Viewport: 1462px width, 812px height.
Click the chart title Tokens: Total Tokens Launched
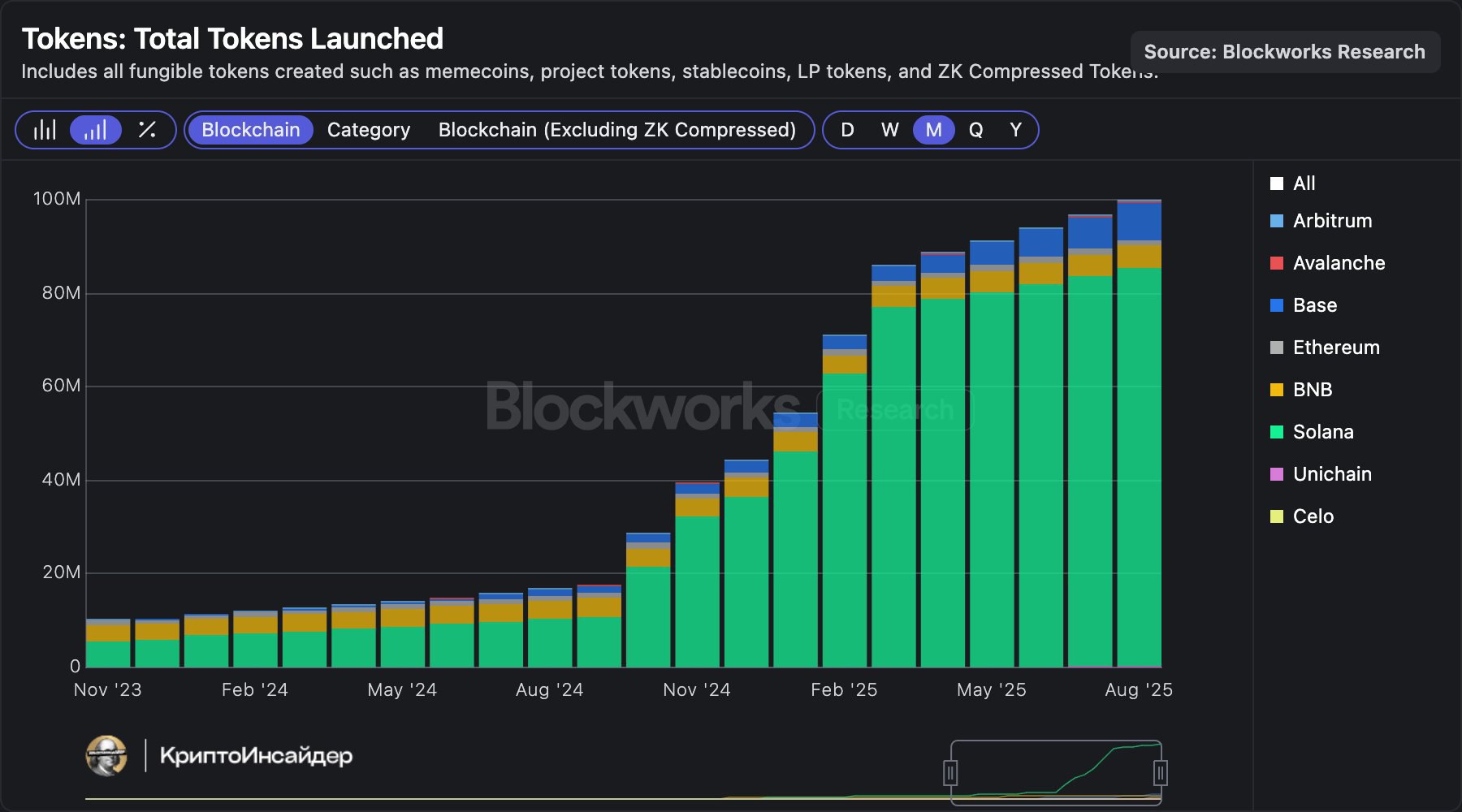[232, 39]
